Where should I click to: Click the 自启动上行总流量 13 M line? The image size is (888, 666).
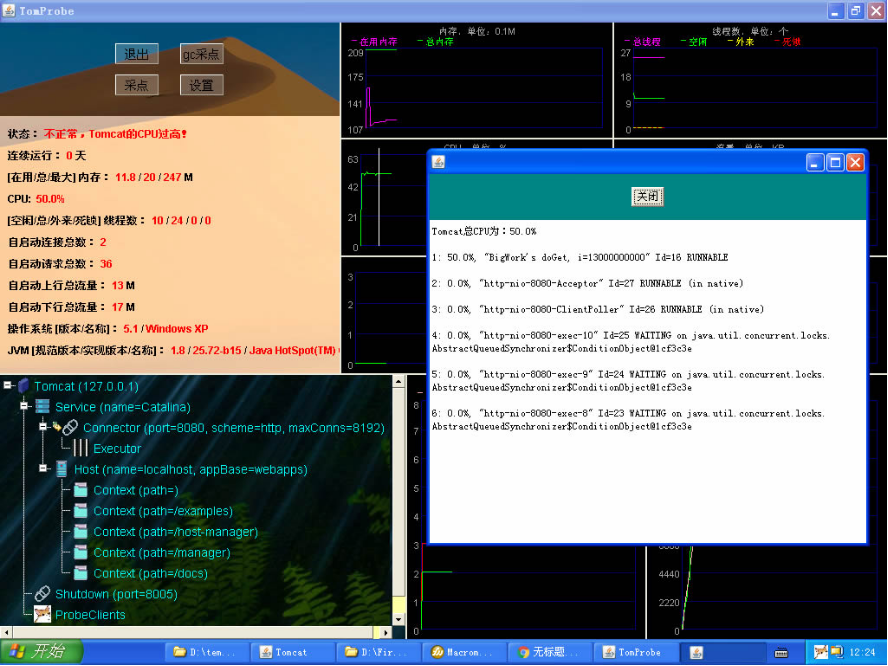(x=71, y=285)
